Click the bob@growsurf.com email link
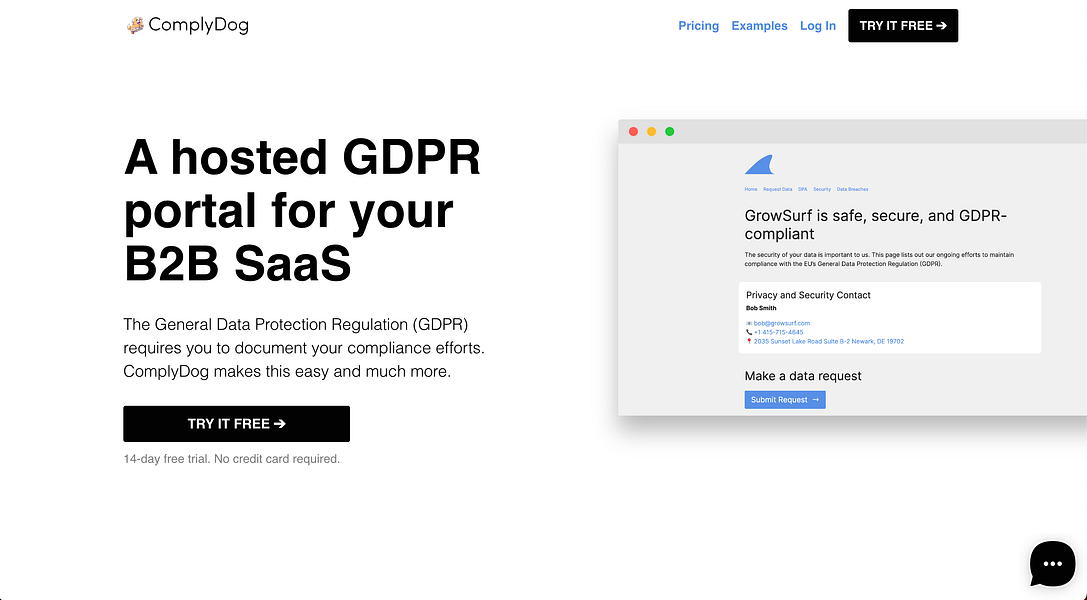Screen dimensions: 1087x600 (782, 324)
